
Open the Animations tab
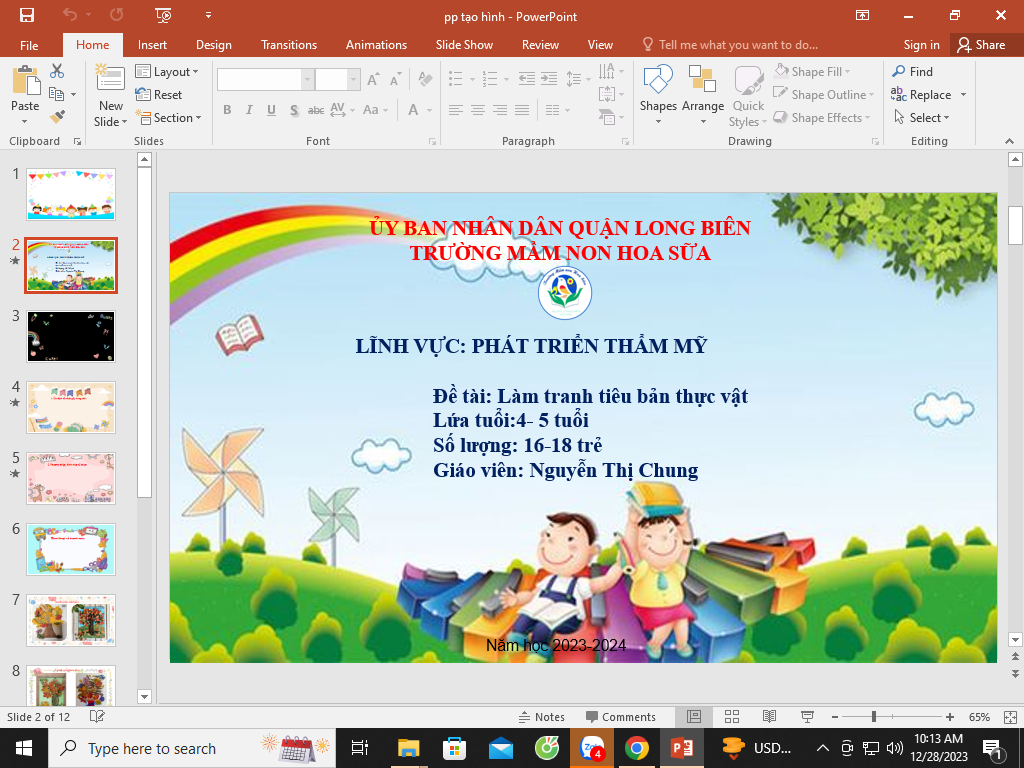click(x=376, y=45)
